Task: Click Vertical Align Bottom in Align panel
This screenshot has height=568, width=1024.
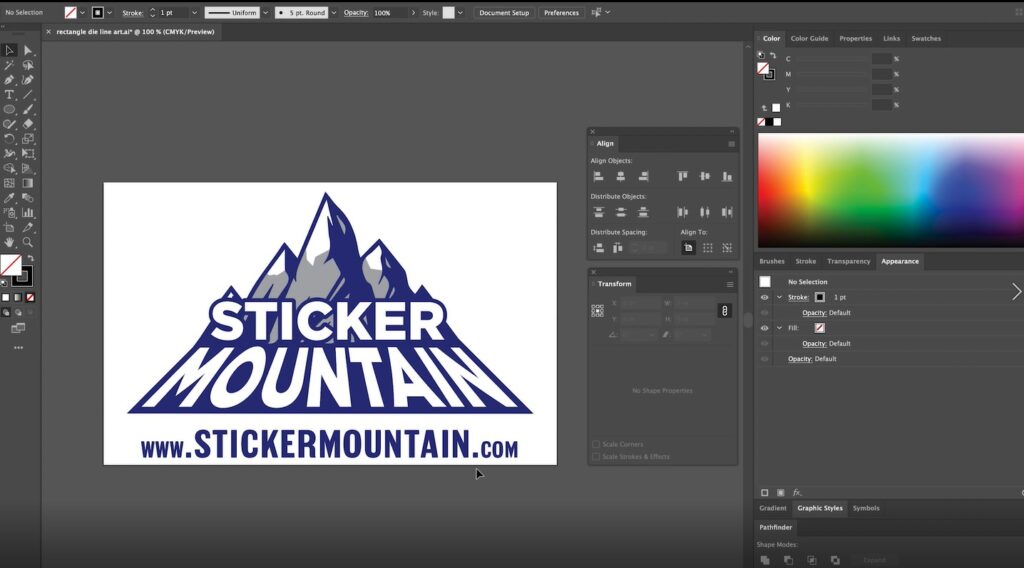Action: click(x=727, y=176)
